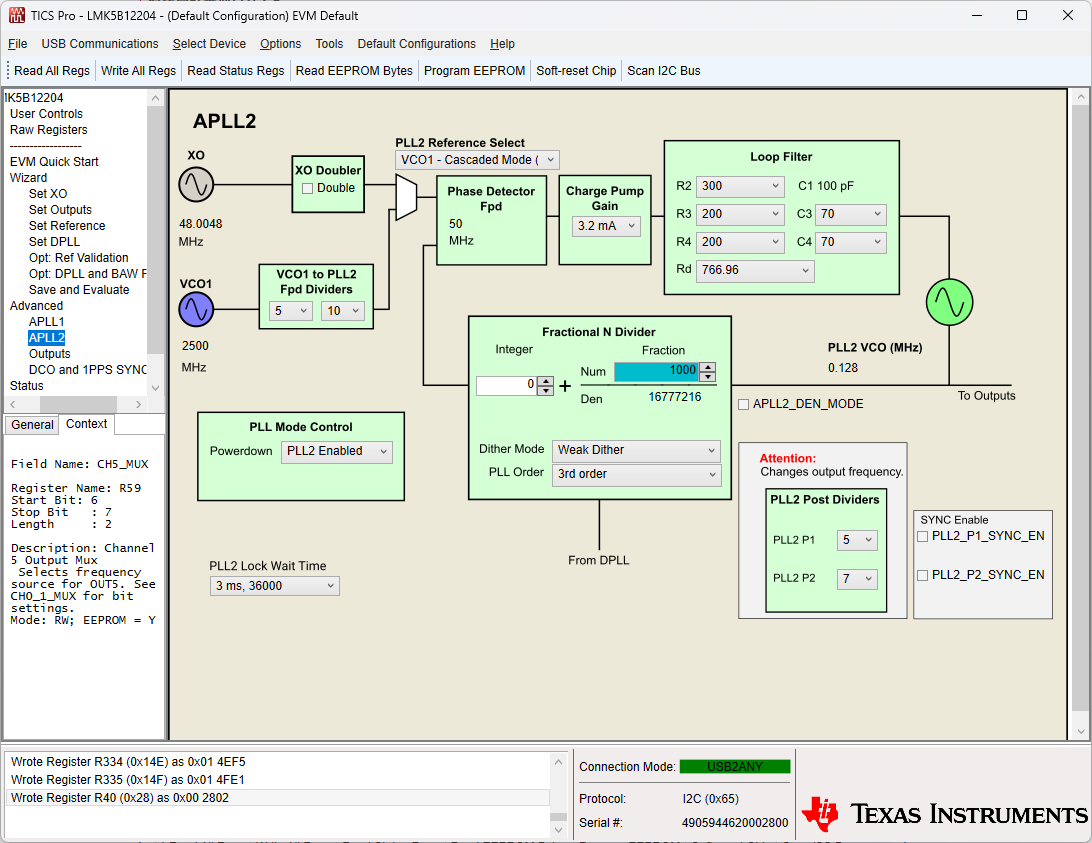Increment the Integer N divider value
The width and height of the screenshot is (1092, 843).
(x=546, y=381)
